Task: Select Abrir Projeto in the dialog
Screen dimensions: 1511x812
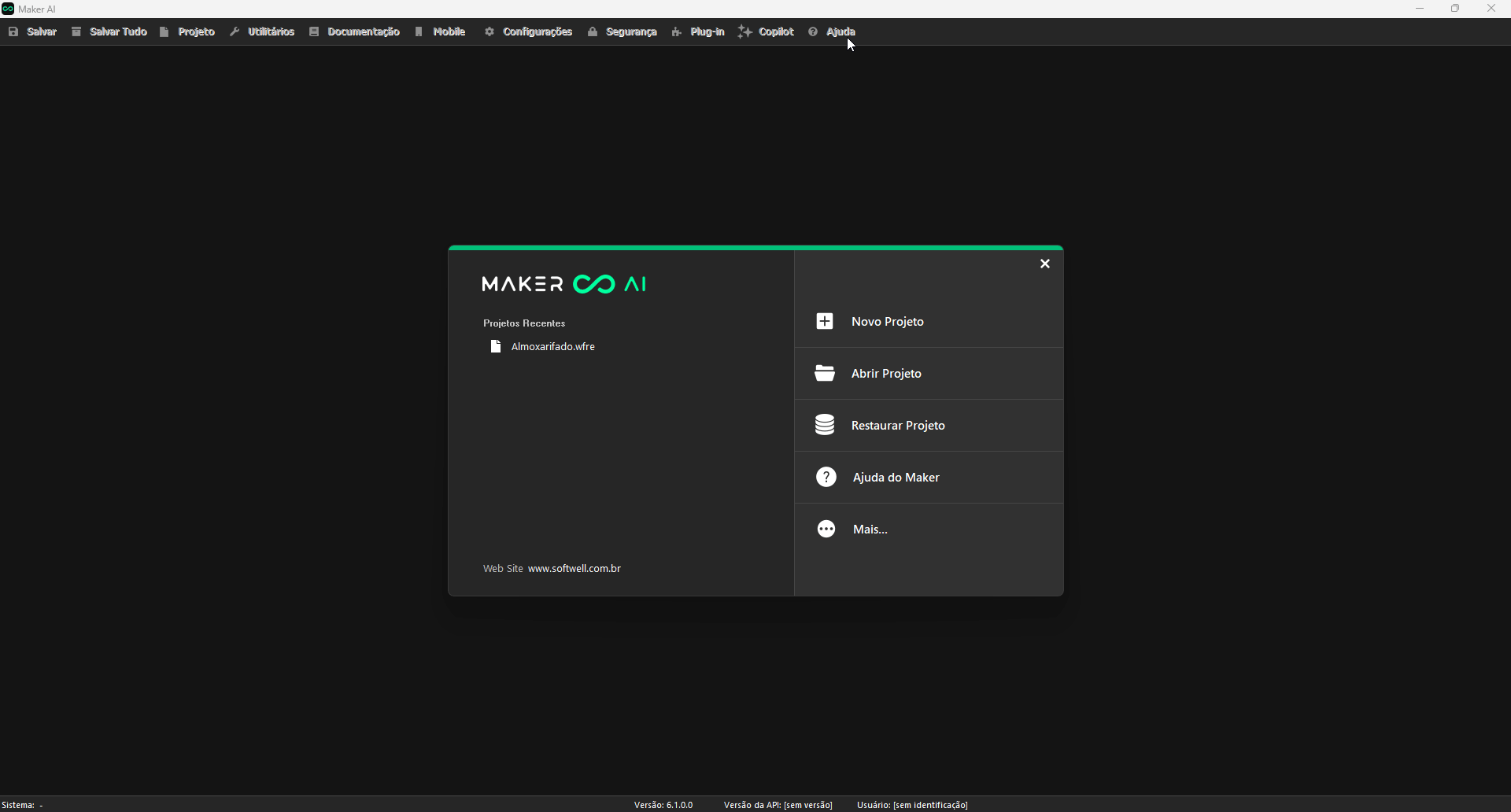Action: pos(886,373)
